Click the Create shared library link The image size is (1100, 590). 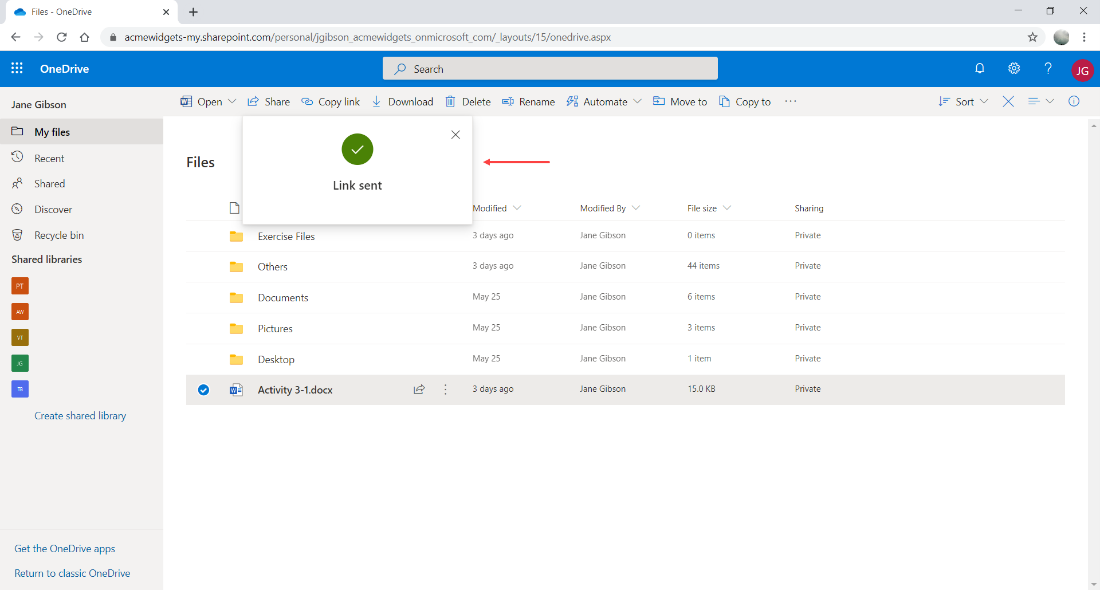point(80,415)
